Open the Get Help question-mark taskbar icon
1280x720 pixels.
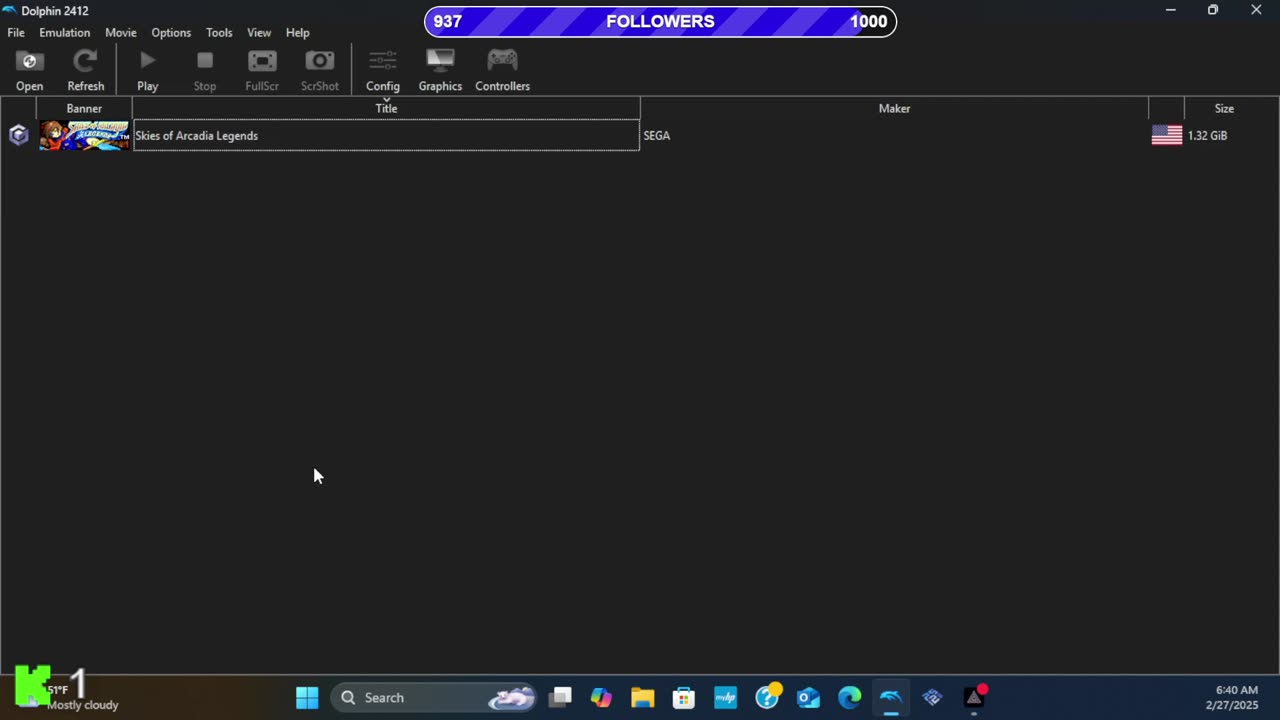767,697
